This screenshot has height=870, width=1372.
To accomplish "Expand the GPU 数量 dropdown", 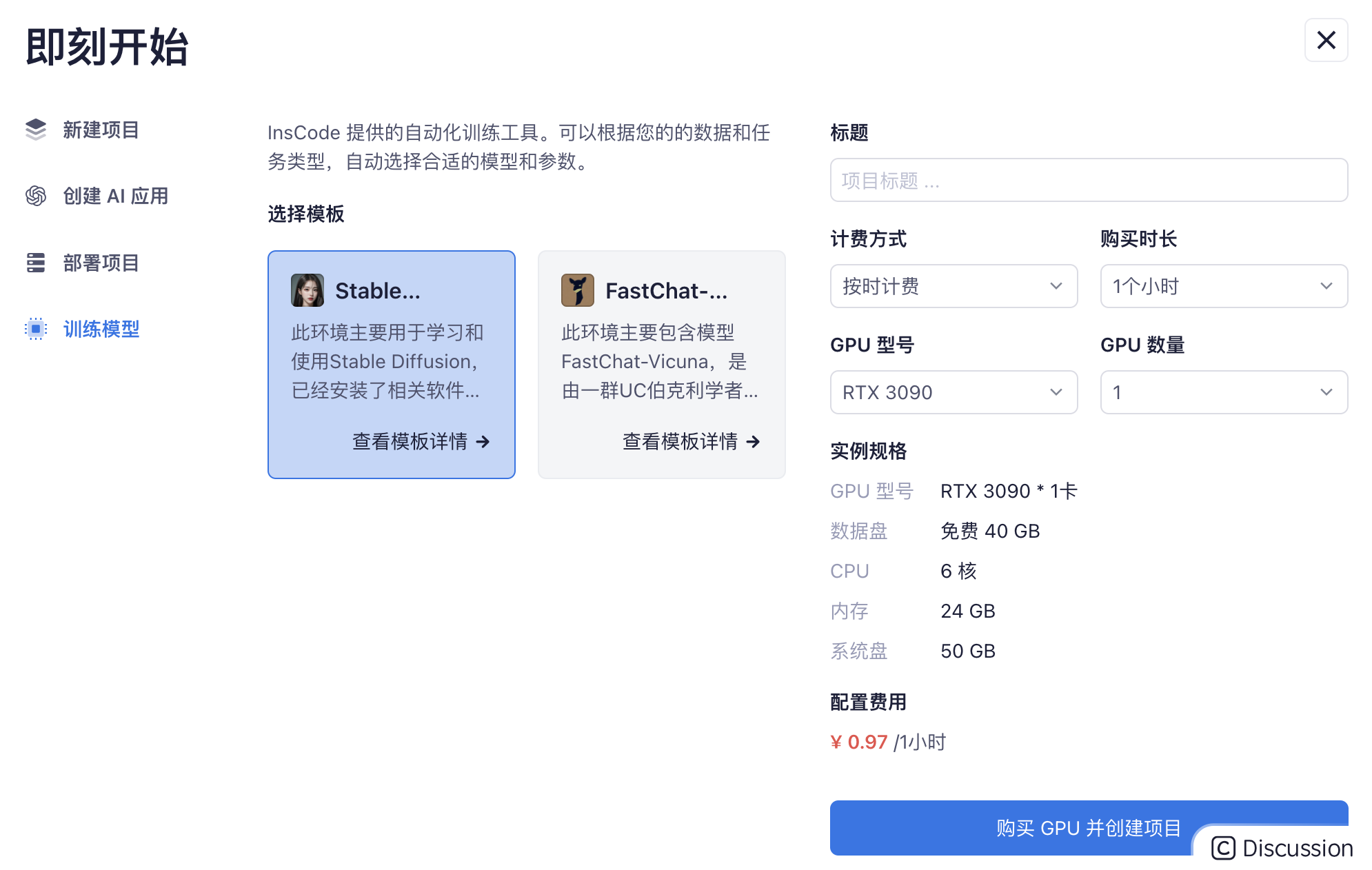I will pyautogui.click(x=1223, y=392).
